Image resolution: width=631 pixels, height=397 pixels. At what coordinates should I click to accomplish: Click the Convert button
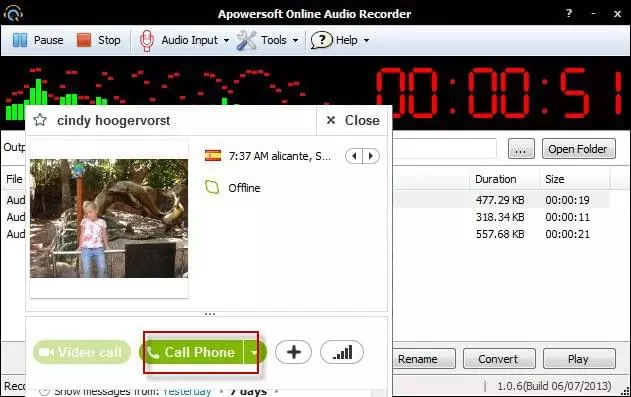click(499, 358)
